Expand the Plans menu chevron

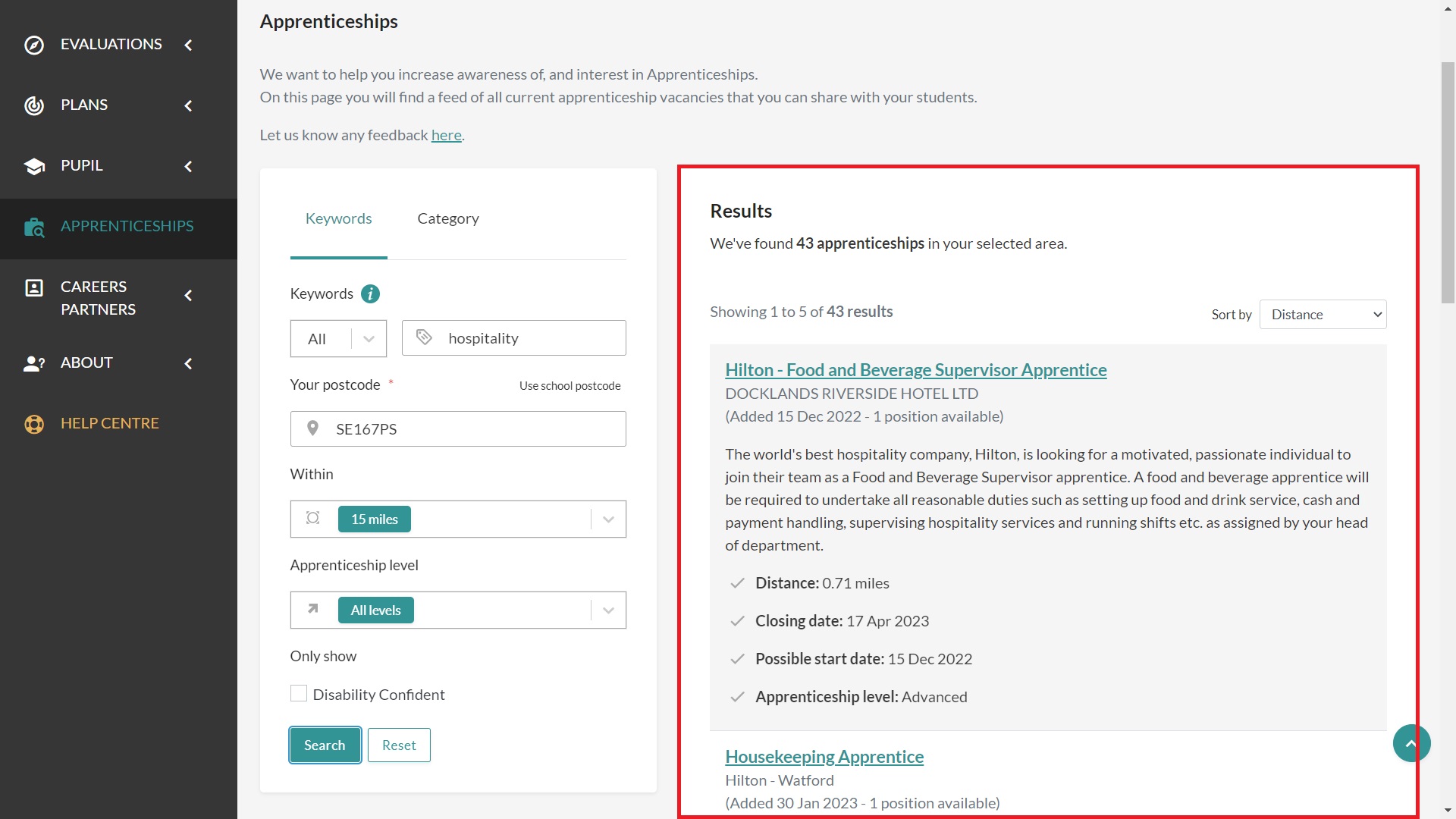[189, 105]
